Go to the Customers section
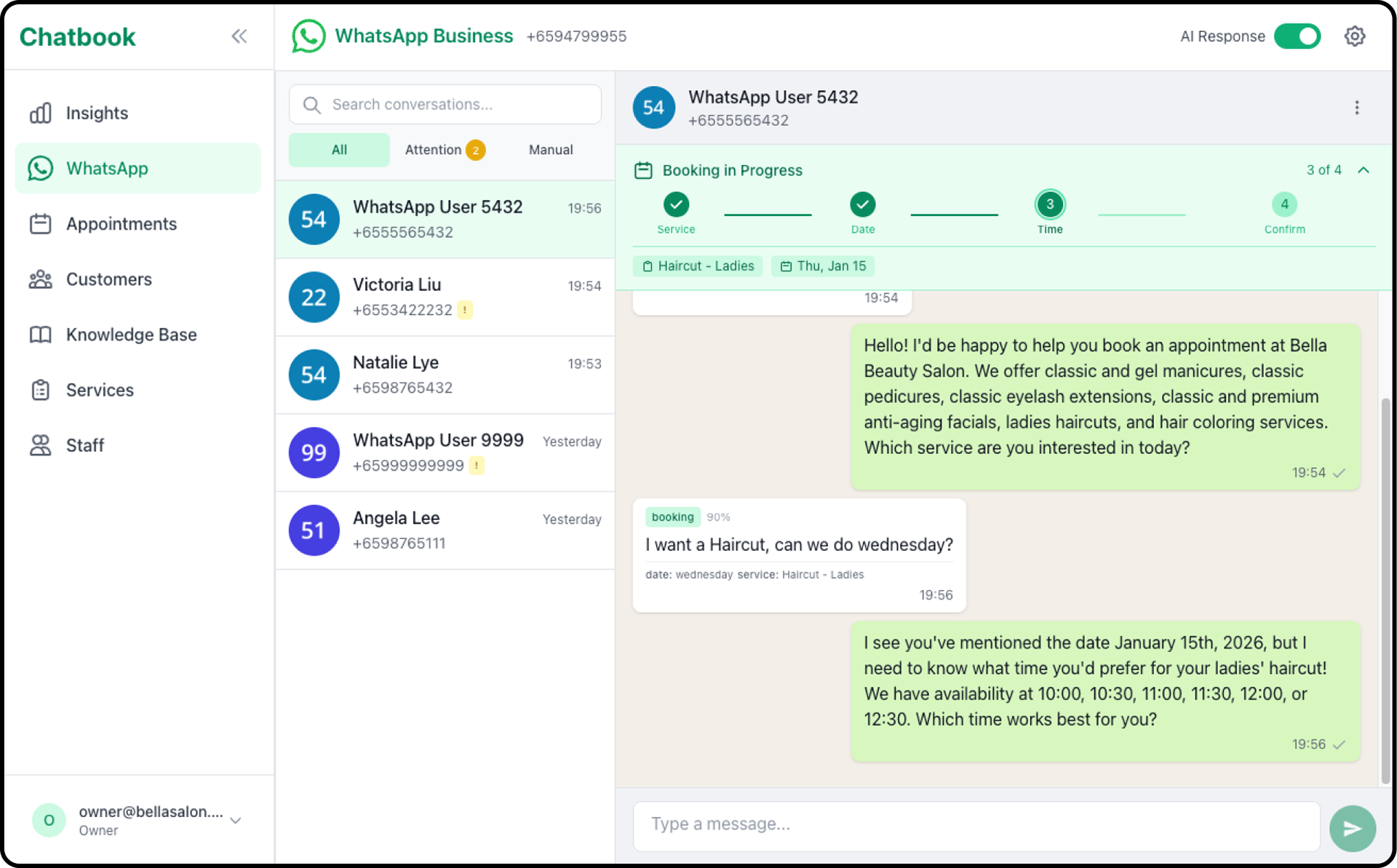This screenshot has width=1397, height=868. [x=108, y=279]
